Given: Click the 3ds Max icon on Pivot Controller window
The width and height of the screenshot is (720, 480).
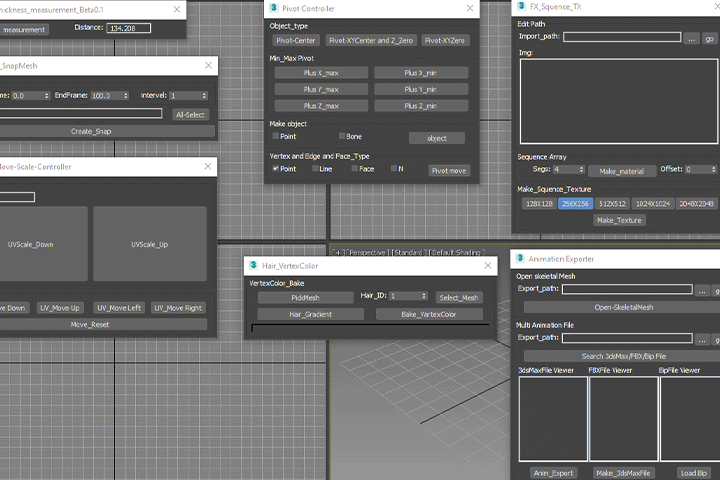Looking at the screenshot, I should (x=274, y=8).
